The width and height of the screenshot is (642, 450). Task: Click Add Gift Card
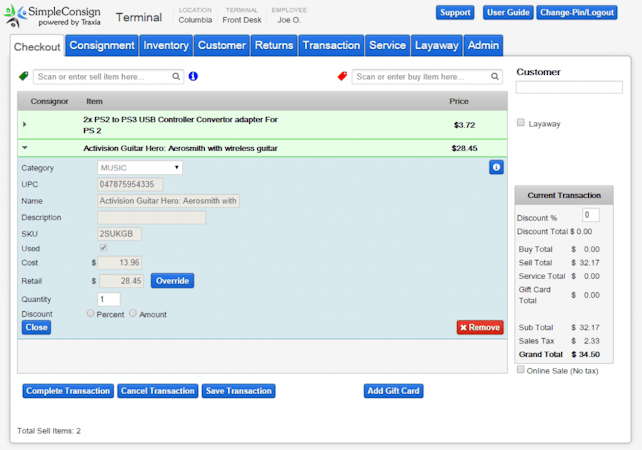tap(393, 391)
